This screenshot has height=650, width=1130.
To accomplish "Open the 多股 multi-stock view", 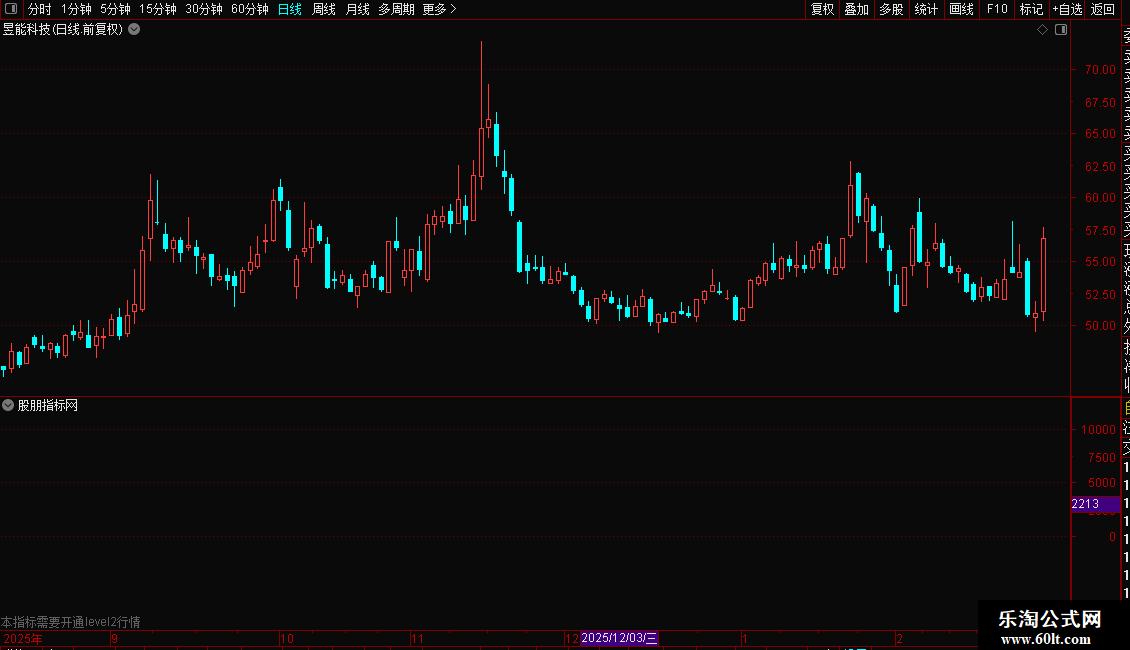I will (x=891, y=9).
